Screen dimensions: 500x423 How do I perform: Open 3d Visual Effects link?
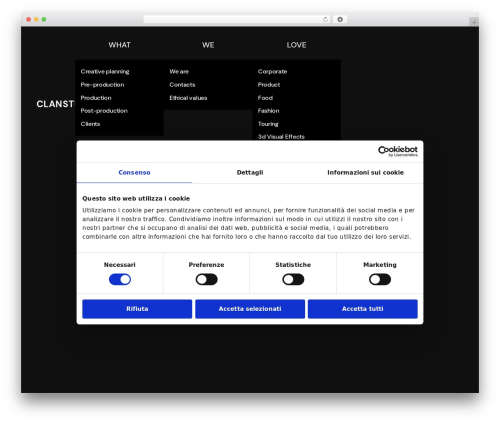[281, 137]
